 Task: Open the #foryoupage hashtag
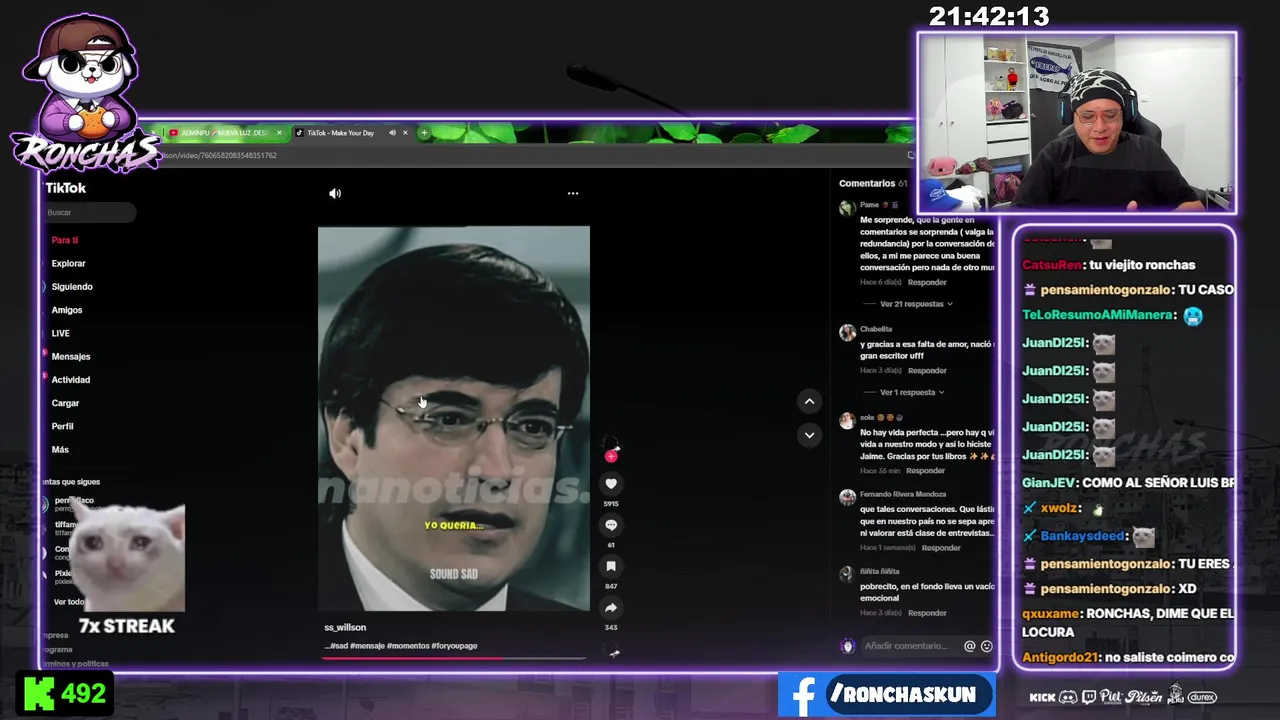pyautogui.click(x=454, y=646)
